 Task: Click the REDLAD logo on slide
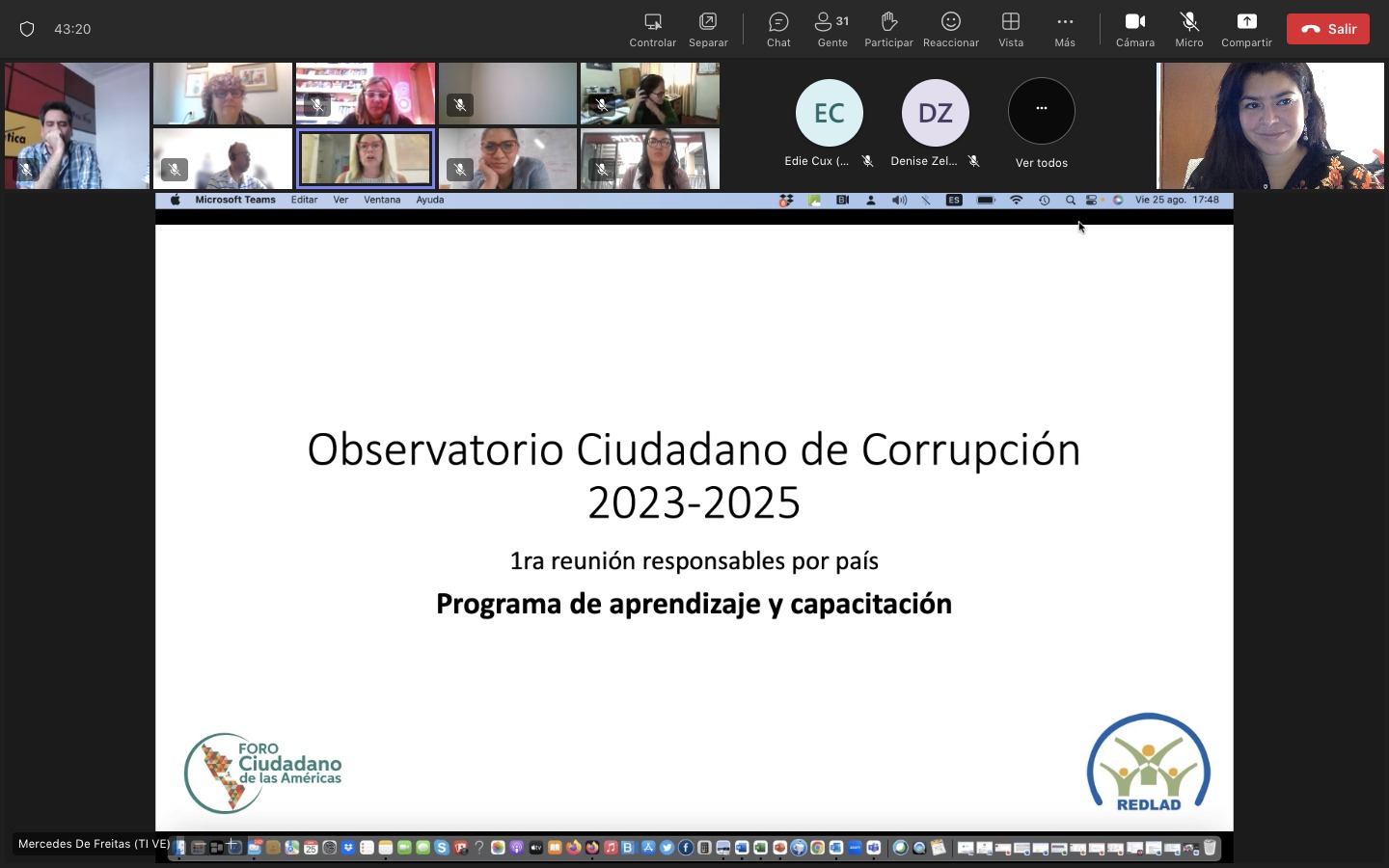[x=1148, y=763]
